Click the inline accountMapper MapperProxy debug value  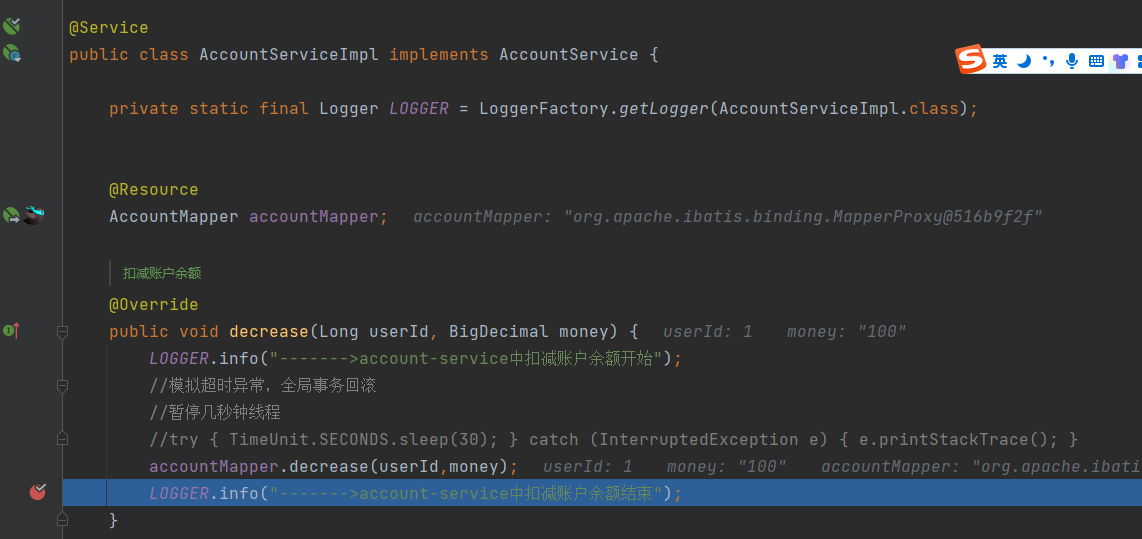727,217
